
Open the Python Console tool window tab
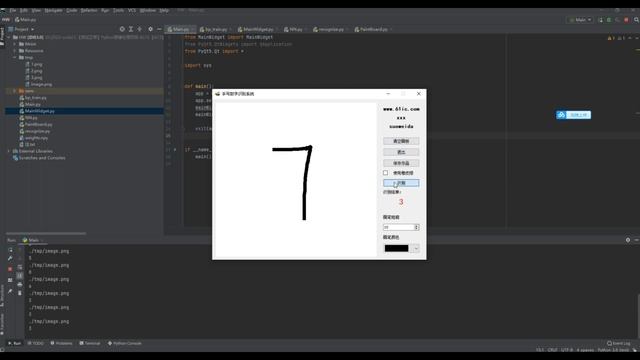click(124, 343)
